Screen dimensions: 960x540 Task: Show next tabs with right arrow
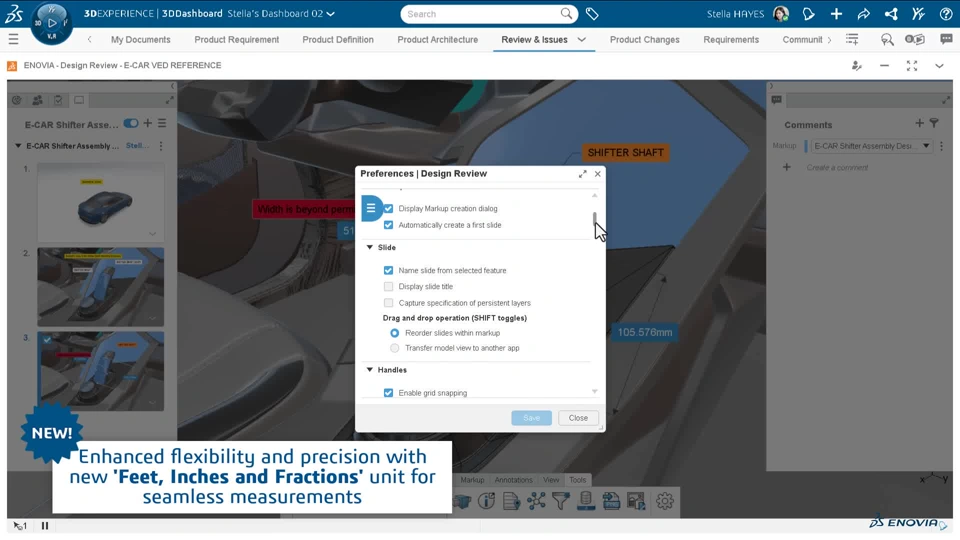click(830, 40)
